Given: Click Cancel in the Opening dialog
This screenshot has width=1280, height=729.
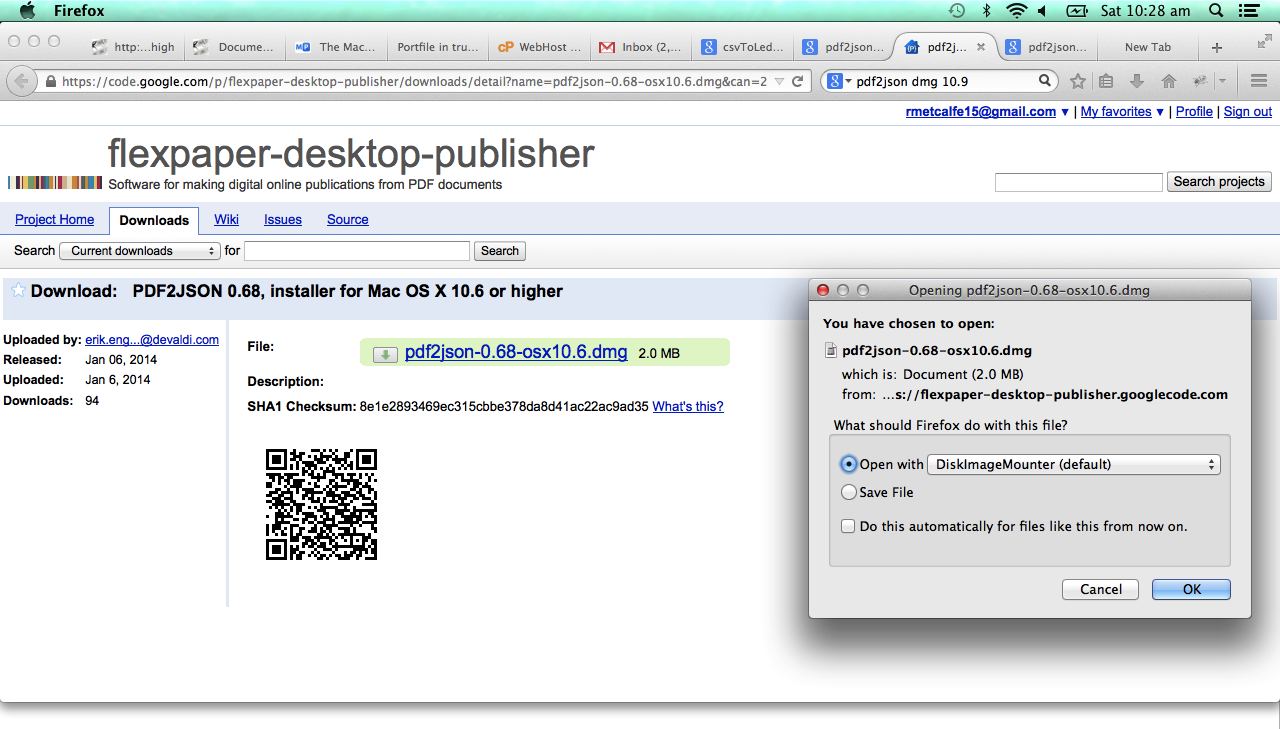Looking at the screenshot, I should coord(1101,589).
